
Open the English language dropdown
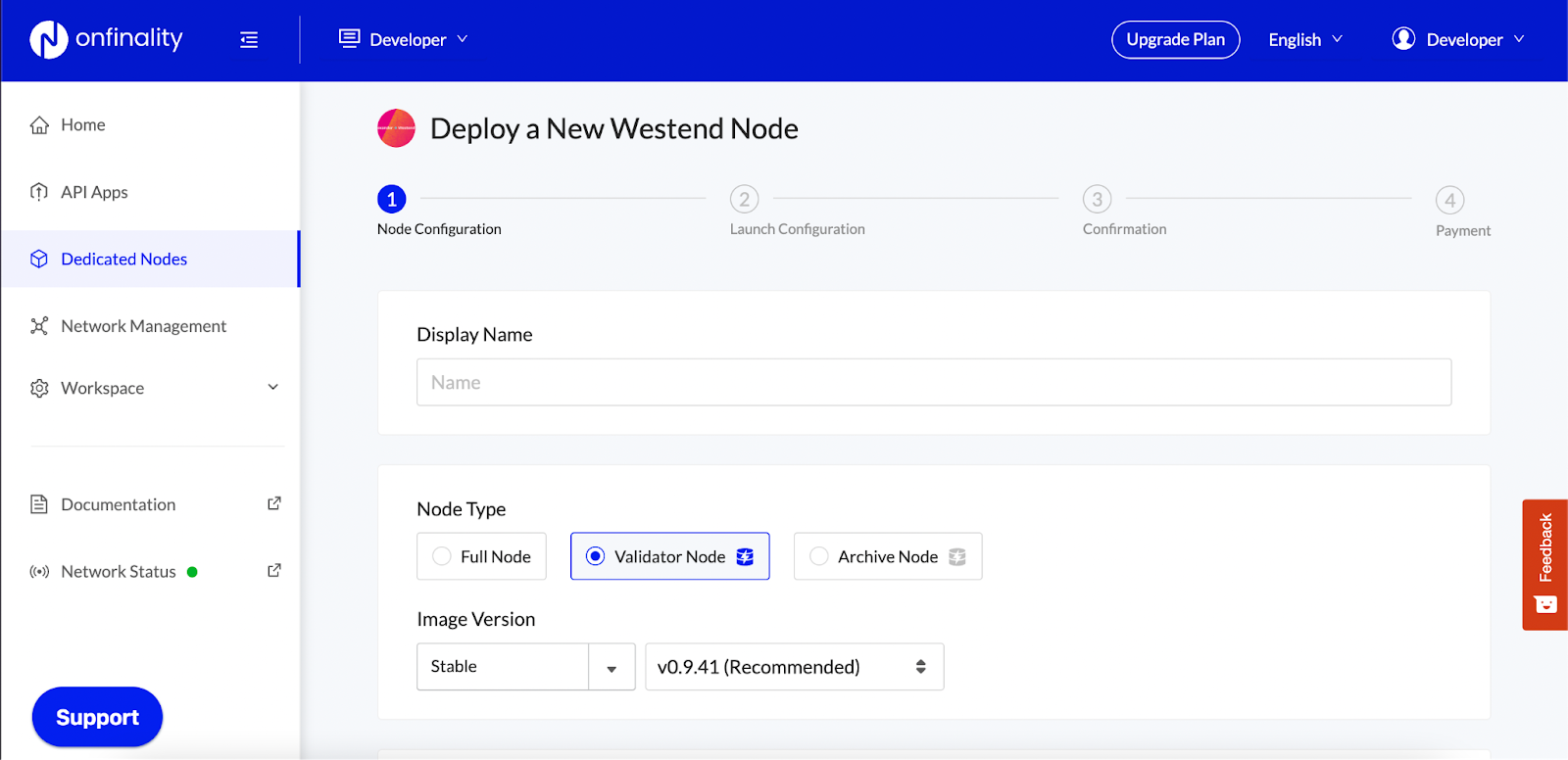(1305, 39)
